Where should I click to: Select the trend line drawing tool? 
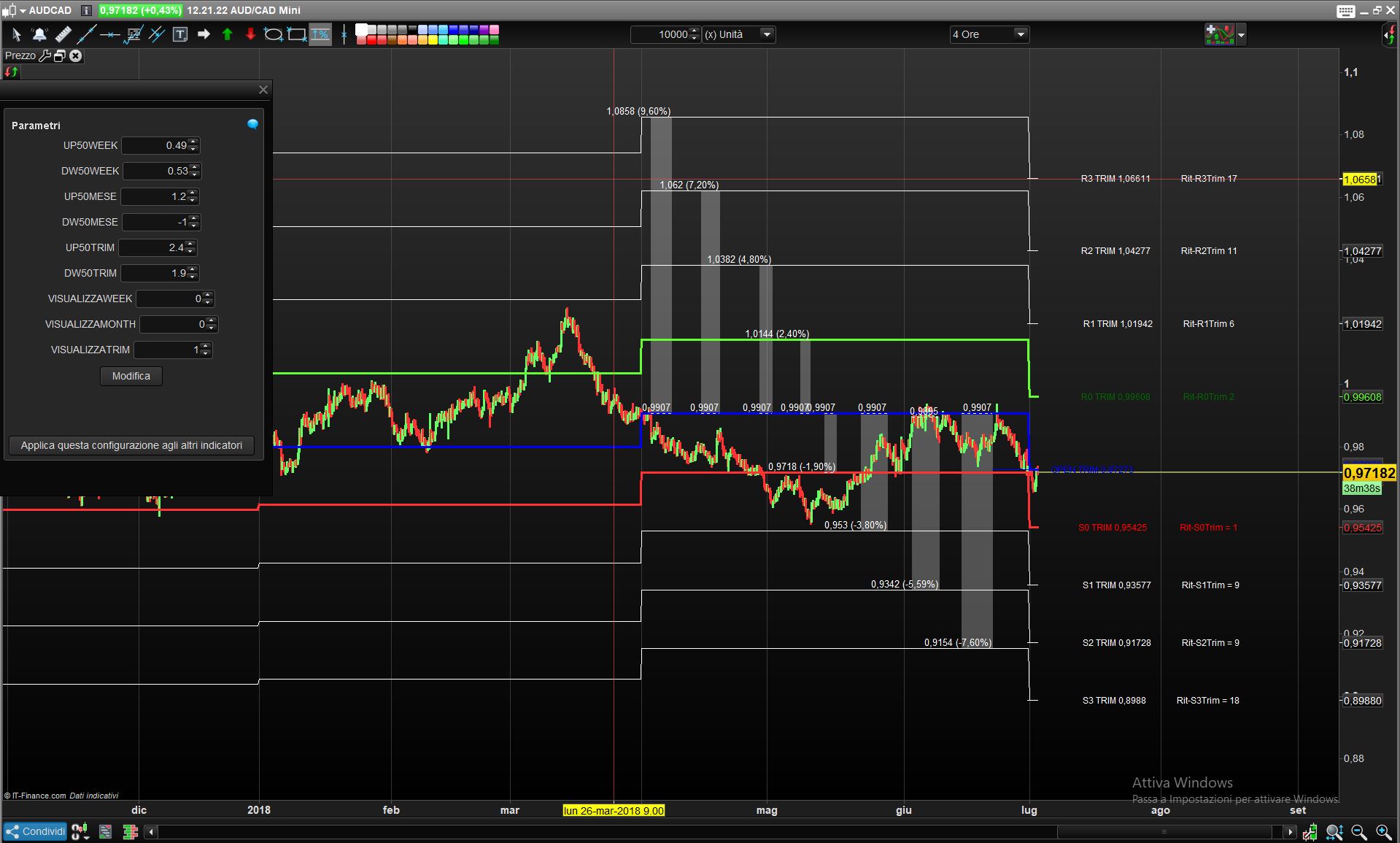click(86, 34)
